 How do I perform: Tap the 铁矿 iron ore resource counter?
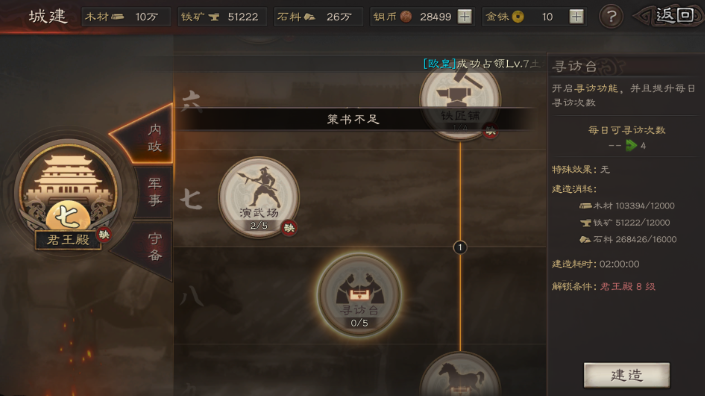point(222,17)
